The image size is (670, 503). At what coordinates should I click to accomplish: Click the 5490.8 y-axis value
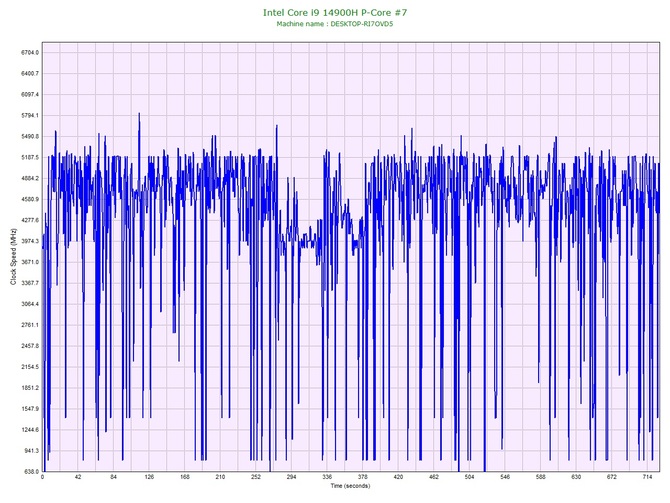tap(30, 136)
